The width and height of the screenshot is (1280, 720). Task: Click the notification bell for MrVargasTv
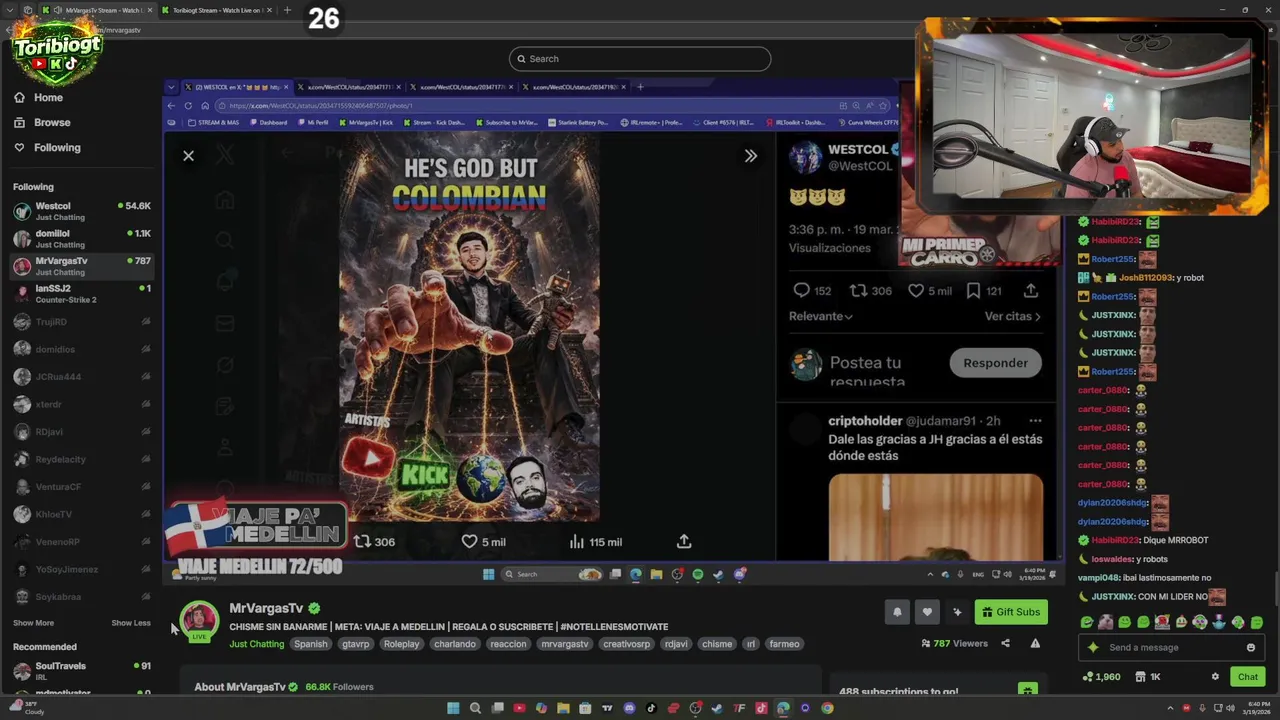[x=897, y=612]
